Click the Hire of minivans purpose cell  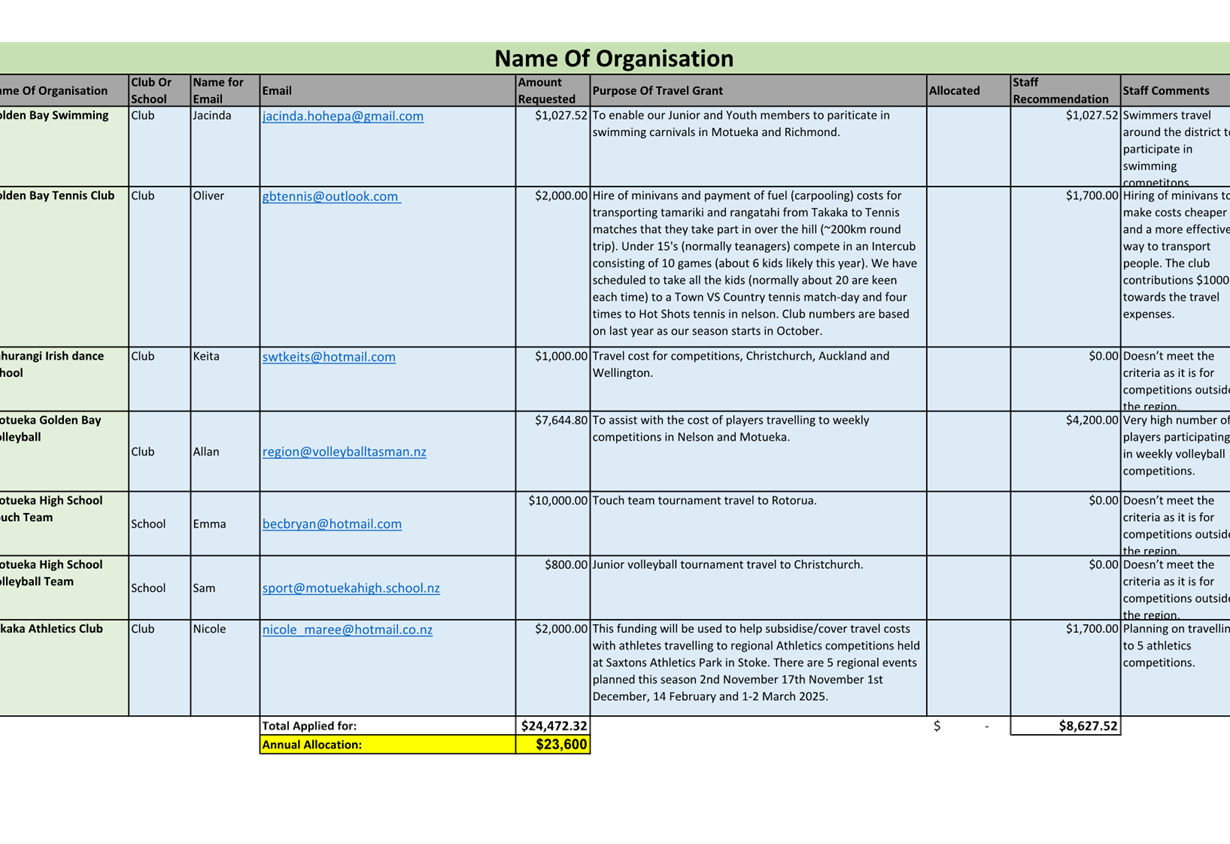758,267
